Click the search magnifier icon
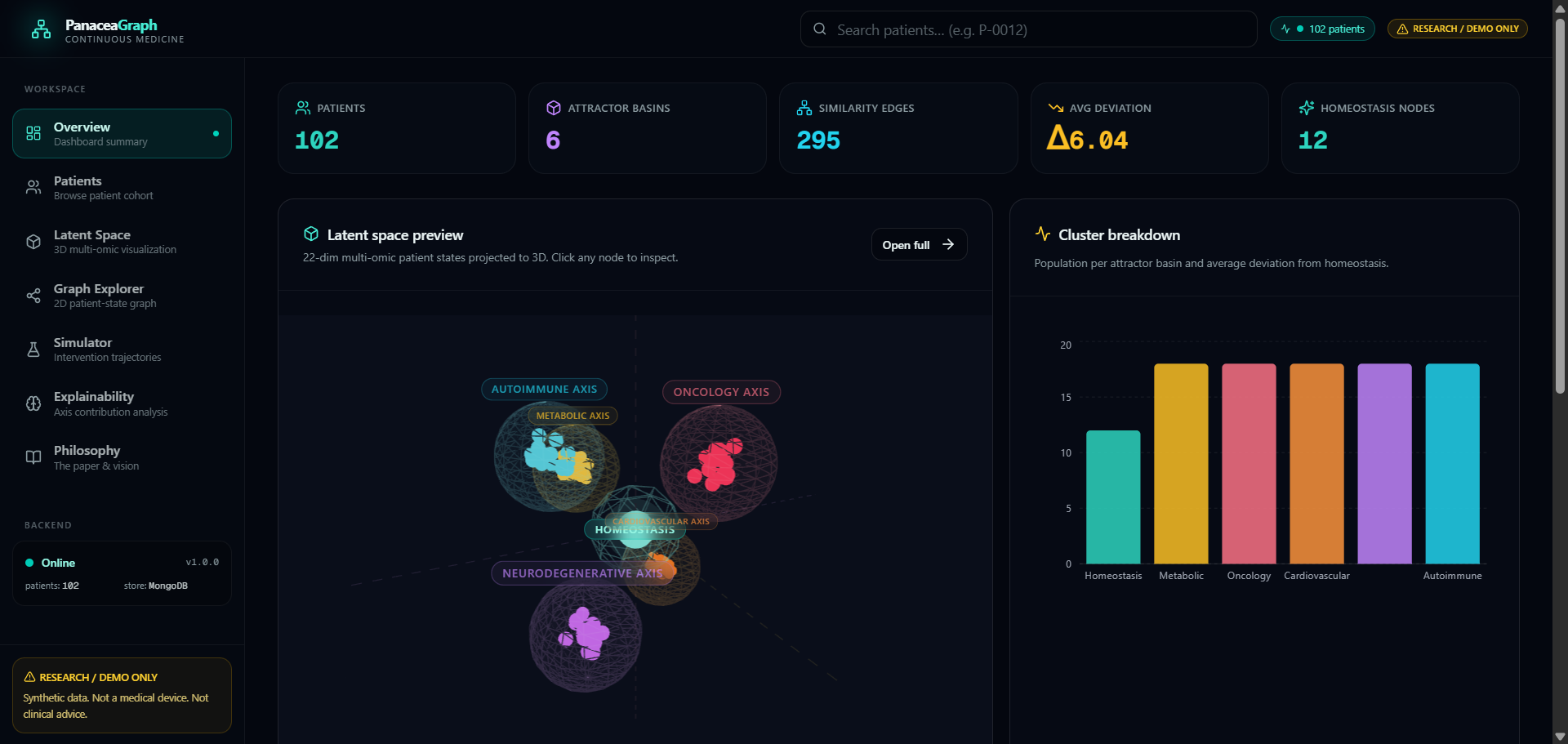1568x744 pixels. 820,29
